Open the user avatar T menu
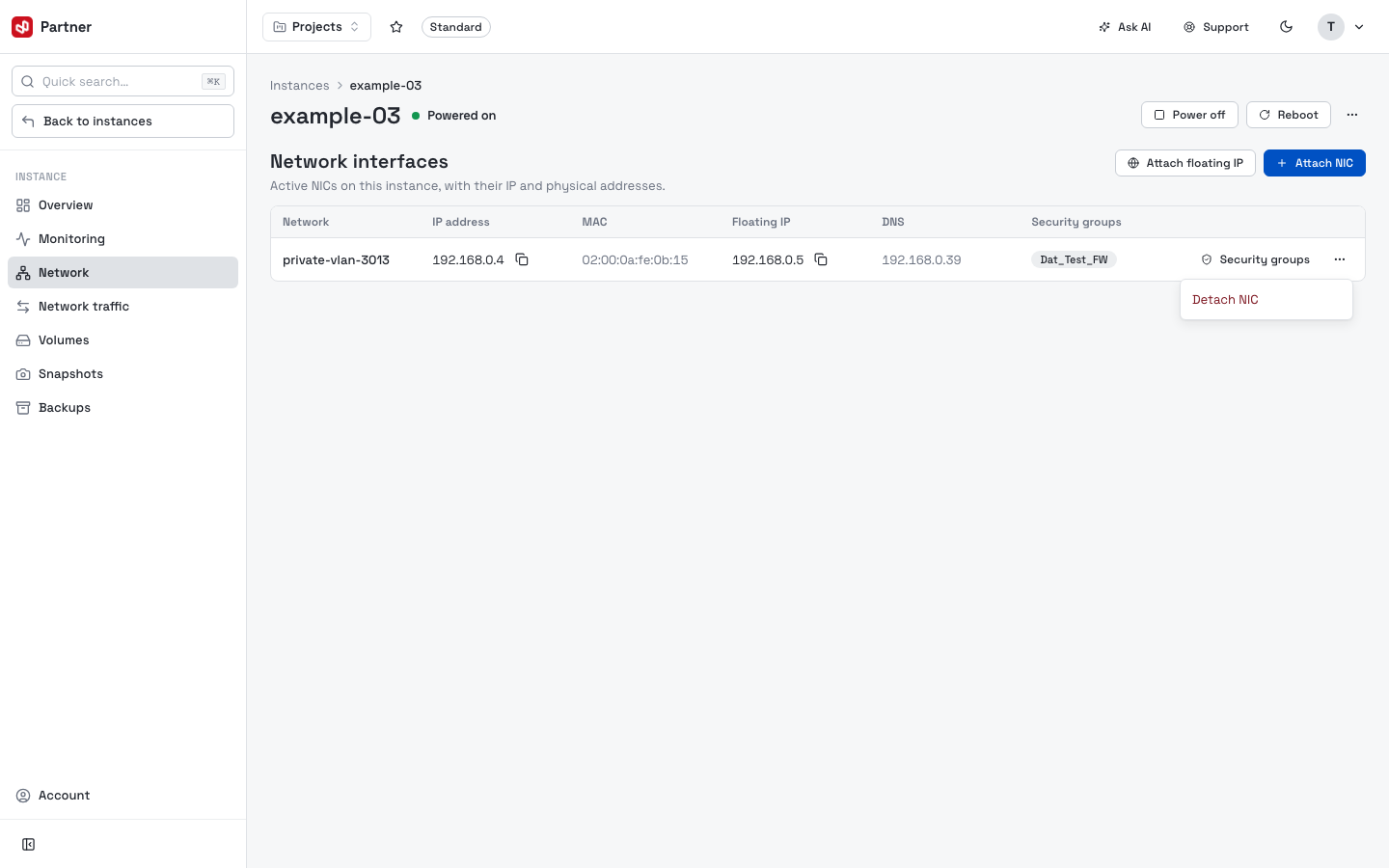The height and width of the screenshot is (868, 1389). 1342,27
